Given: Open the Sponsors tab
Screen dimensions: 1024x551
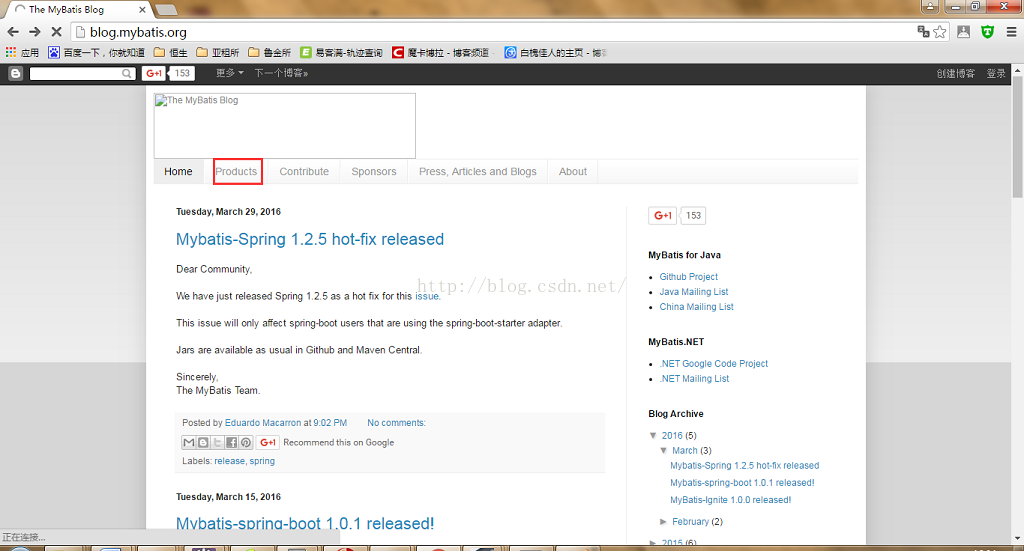Looking at the screenshot, I should [374, 172].
